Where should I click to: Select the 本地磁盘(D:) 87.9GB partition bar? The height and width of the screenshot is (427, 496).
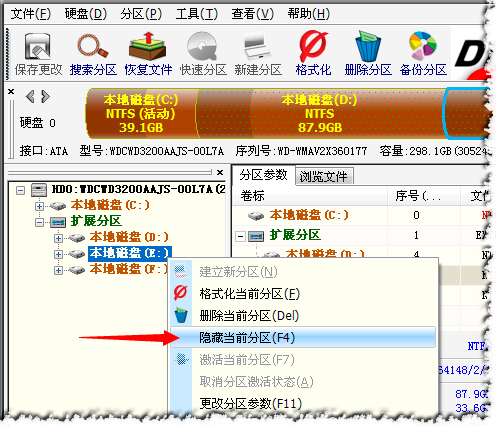(x=320, y=113)
